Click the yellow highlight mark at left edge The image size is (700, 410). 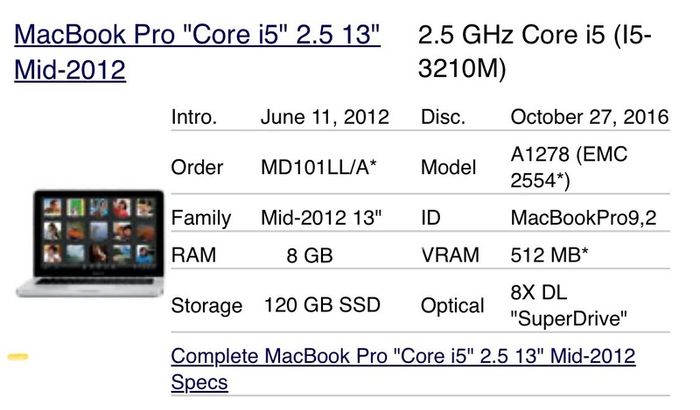pos(18,356)
